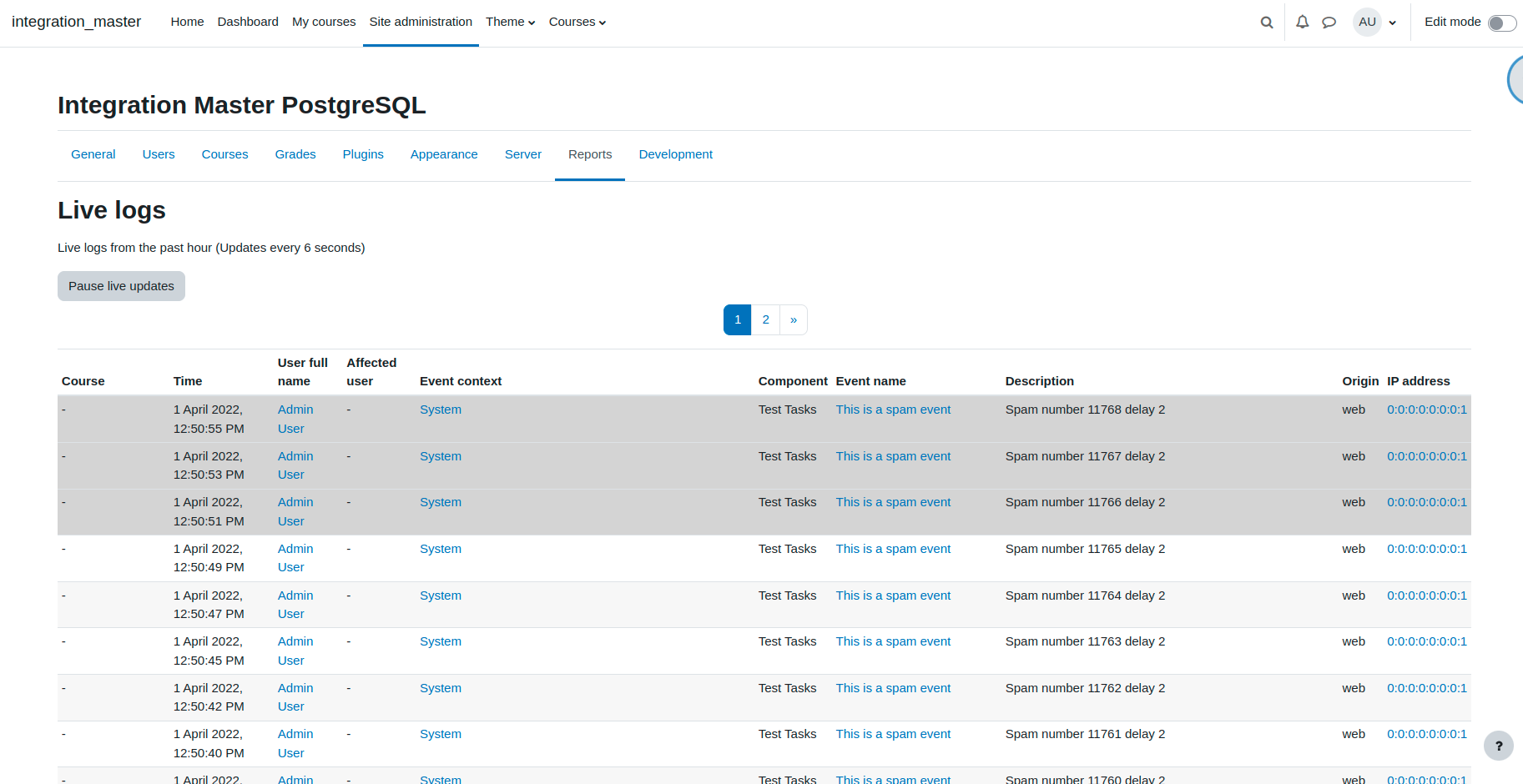This screenshot has width=1523, height=784.
Task: Open spam event link for number 11762
Action: 893,688
